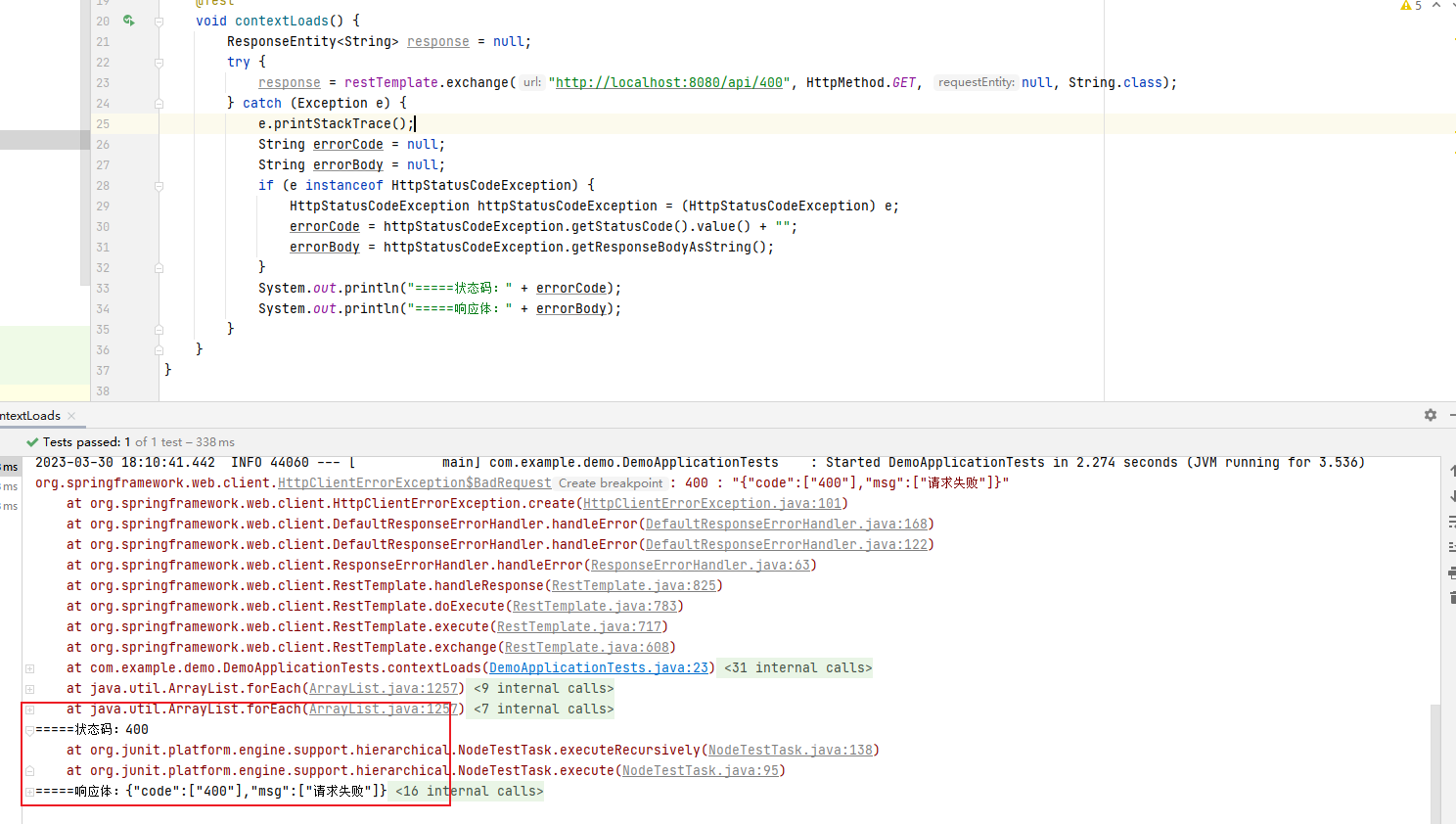Click the 'Tests passed: 1 of 1 test – 338 ms' text

tap(139, 442)
